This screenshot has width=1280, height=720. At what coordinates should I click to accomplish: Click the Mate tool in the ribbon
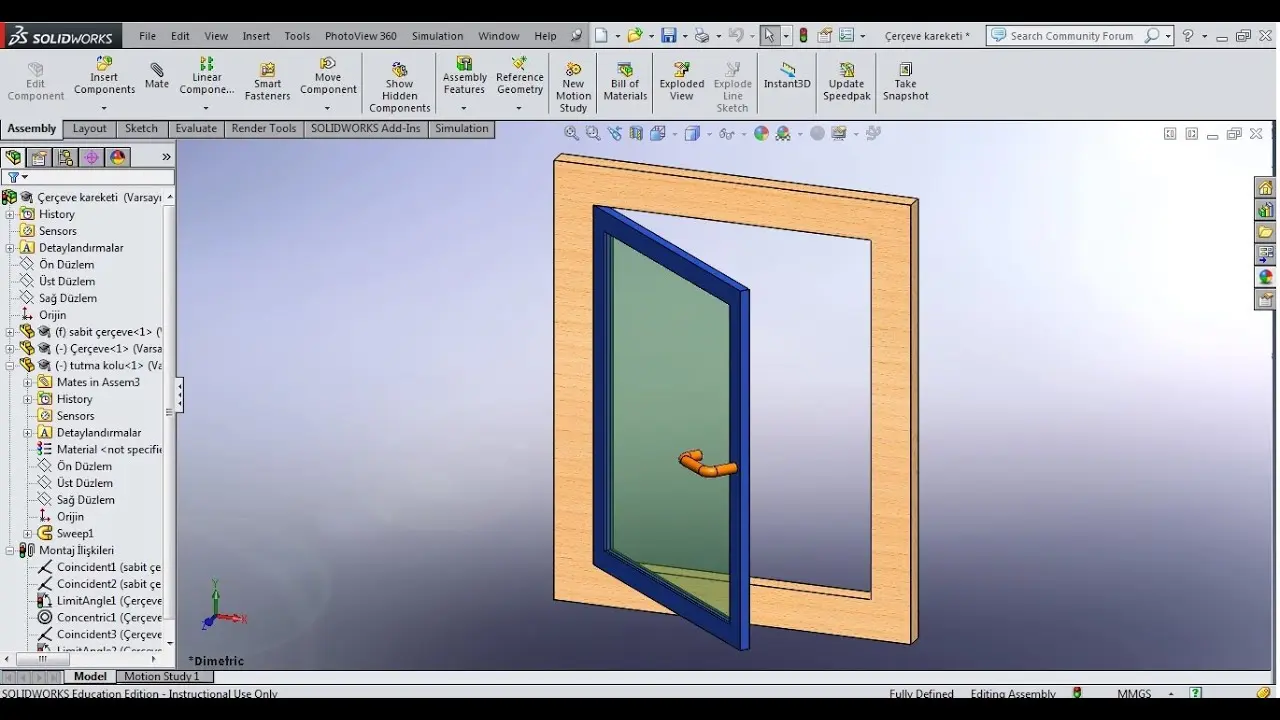point(156,76)
